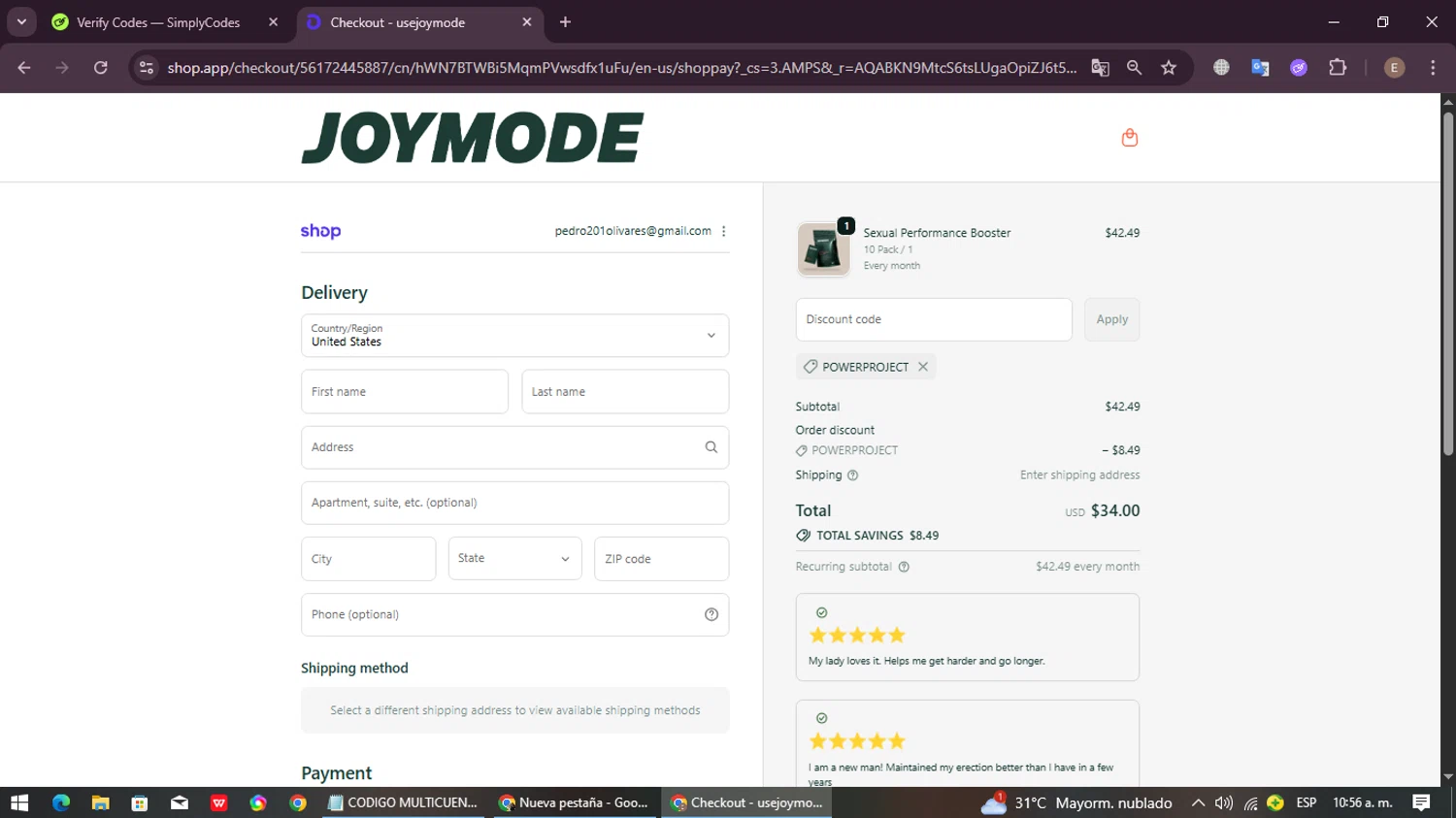Click the browser address bar URL
This screenshot has height=818, width=1456.
(x=621, y=68)
